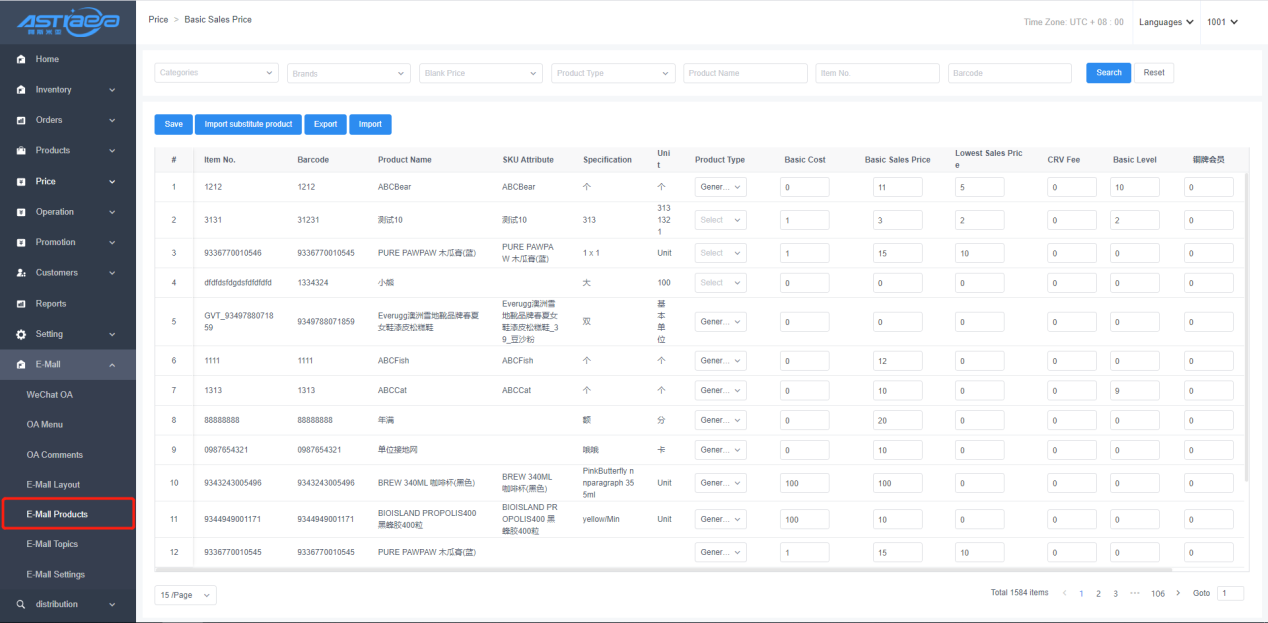This screenshot has height=623, width=1268.
Task: Click the Inventory sidebar icon
Action: coord(21,90)
